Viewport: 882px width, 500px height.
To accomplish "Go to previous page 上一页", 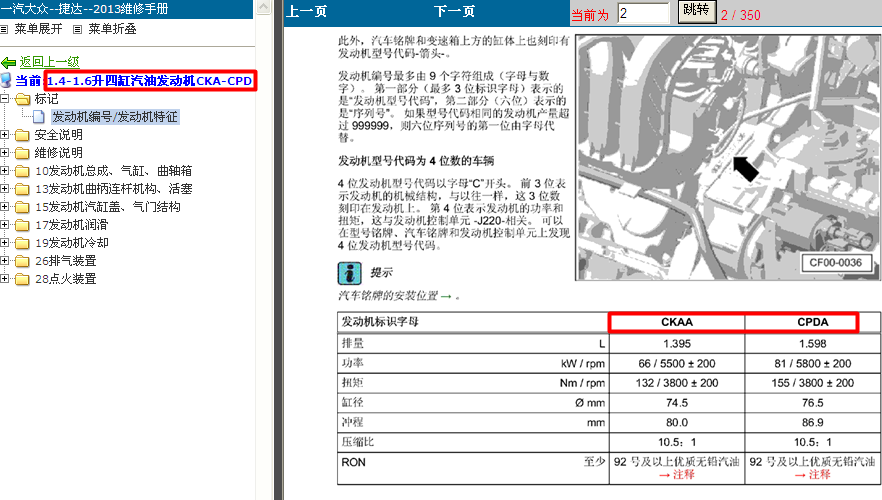I will pos(307,11).
